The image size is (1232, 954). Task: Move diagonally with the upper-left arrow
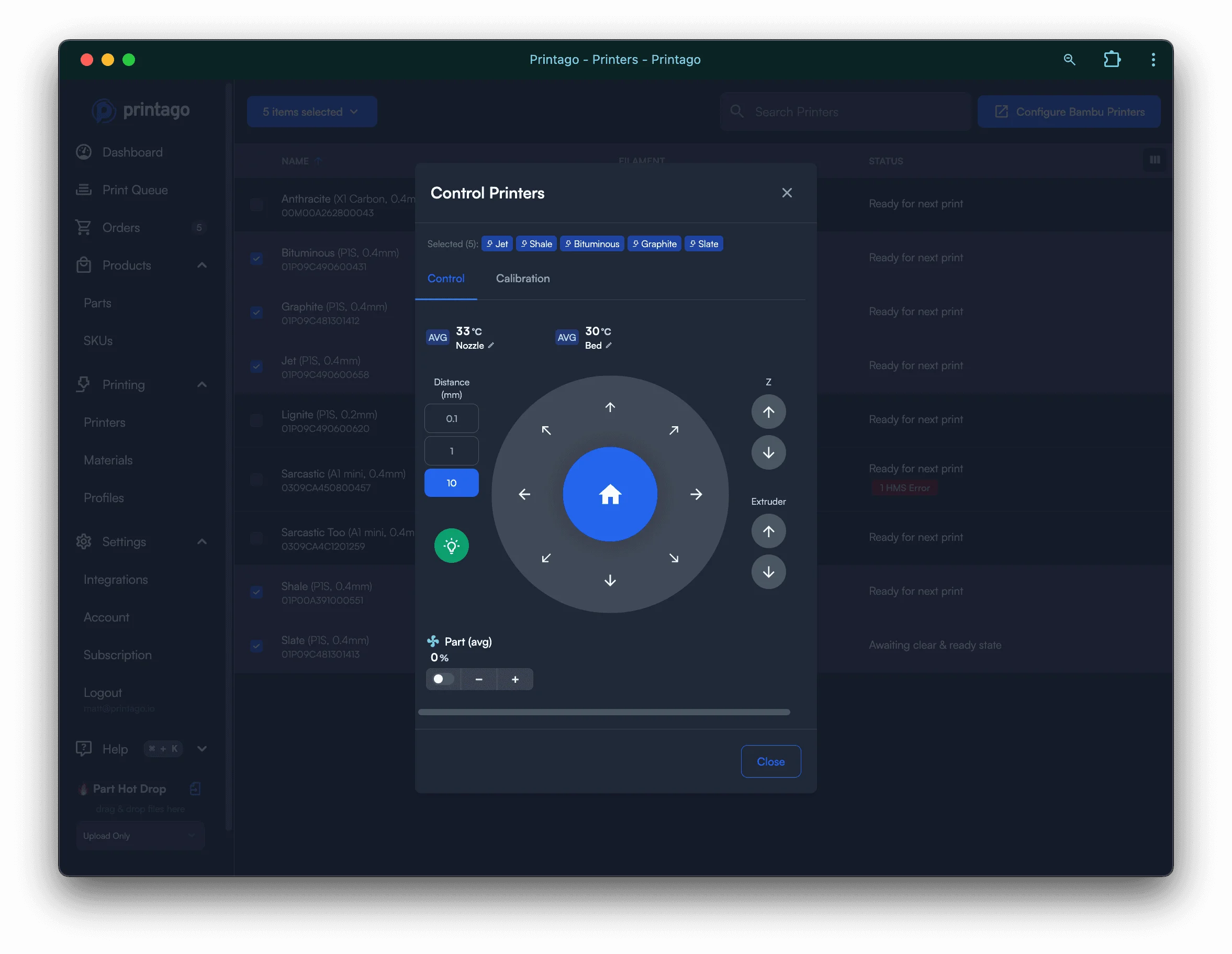(546, 431)
